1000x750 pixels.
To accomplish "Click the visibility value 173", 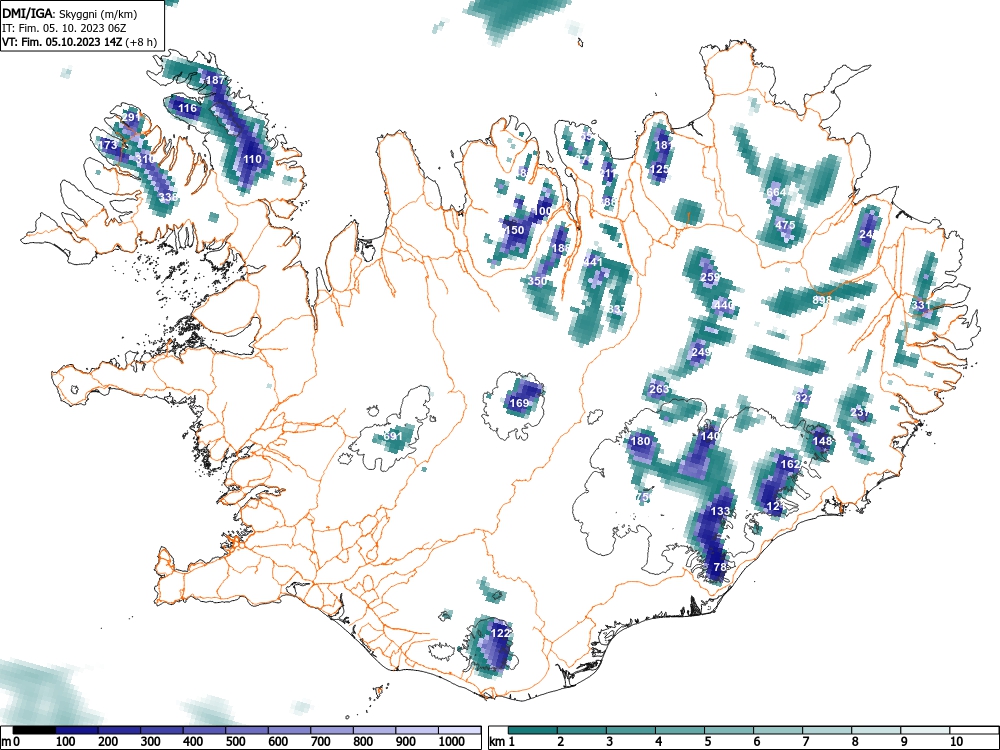I will 108,145.
